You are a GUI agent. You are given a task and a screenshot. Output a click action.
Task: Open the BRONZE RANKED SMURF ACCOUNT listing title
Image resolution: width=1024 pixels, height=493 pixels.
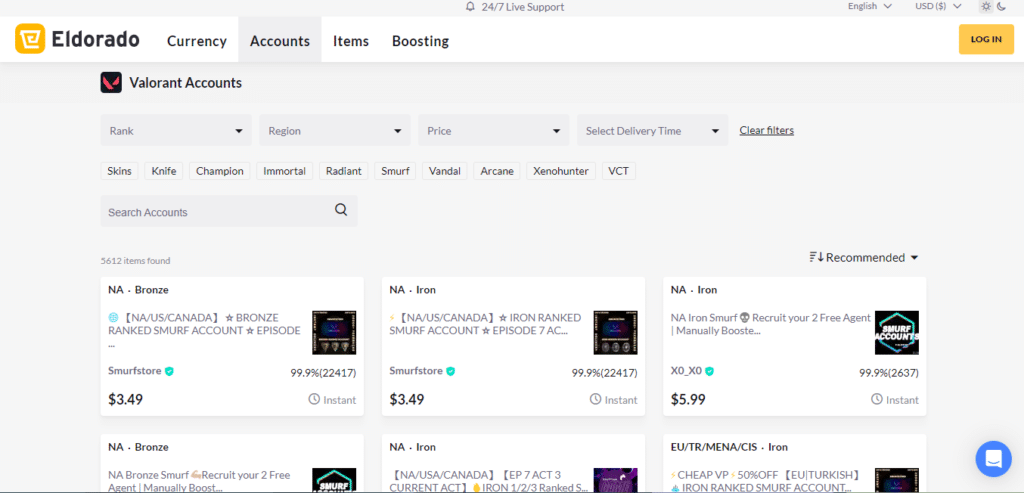pos(204,330)
